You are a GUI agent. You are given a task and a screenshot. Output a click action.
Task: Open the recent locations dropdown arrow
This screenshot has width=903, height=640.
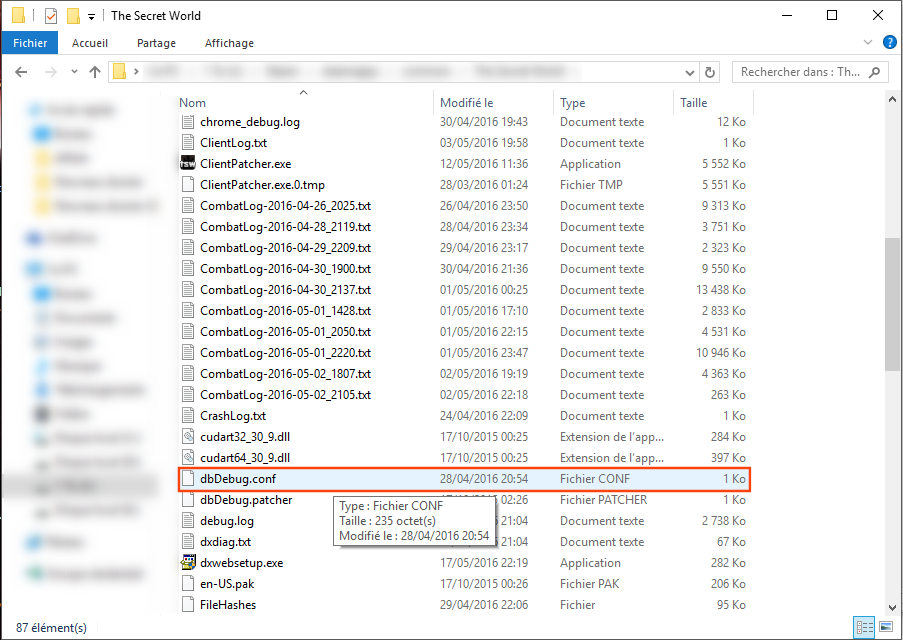(74, 72)
